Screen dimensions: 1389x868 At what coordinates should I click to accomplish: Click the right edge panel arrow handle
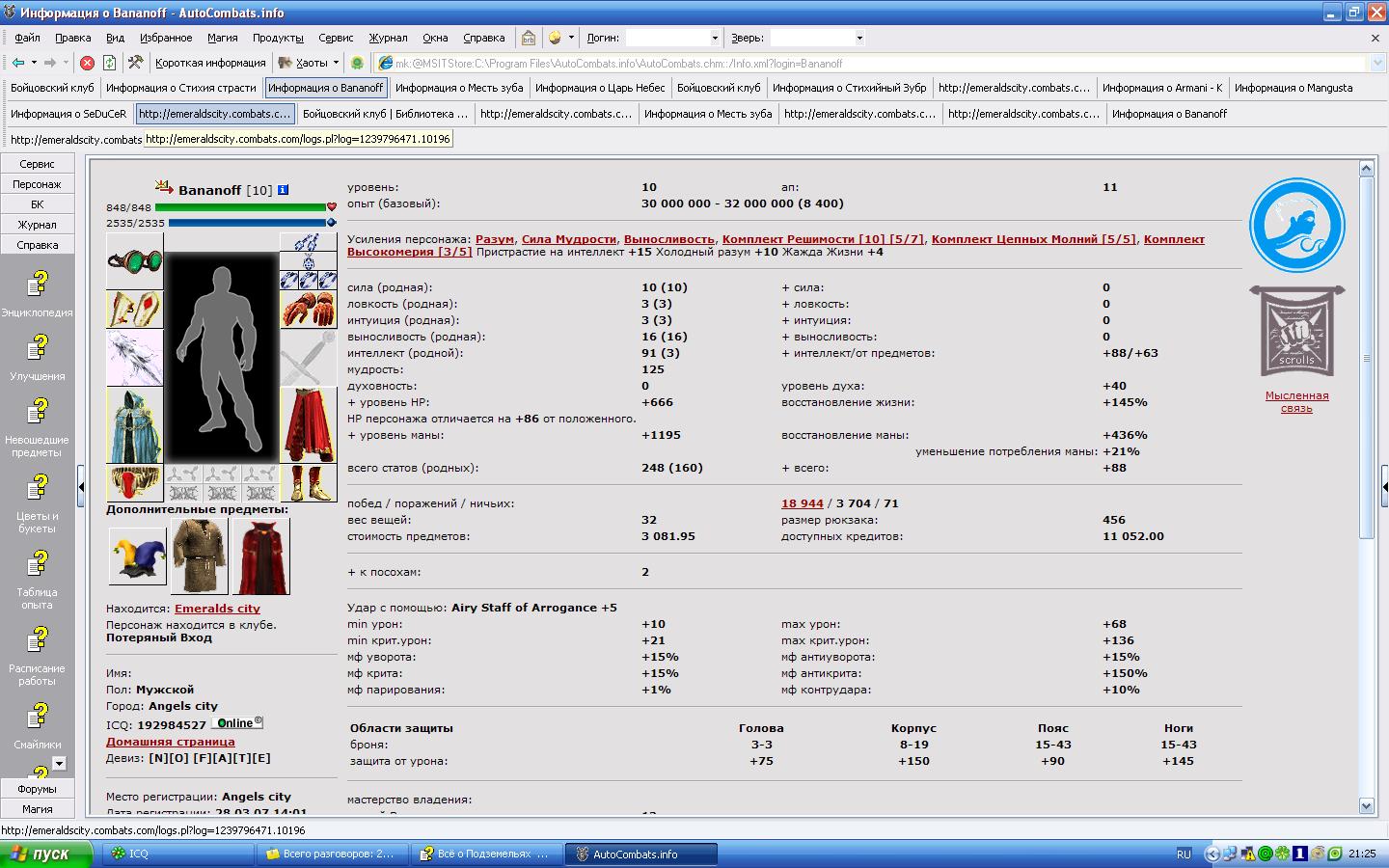[1384, 487]
